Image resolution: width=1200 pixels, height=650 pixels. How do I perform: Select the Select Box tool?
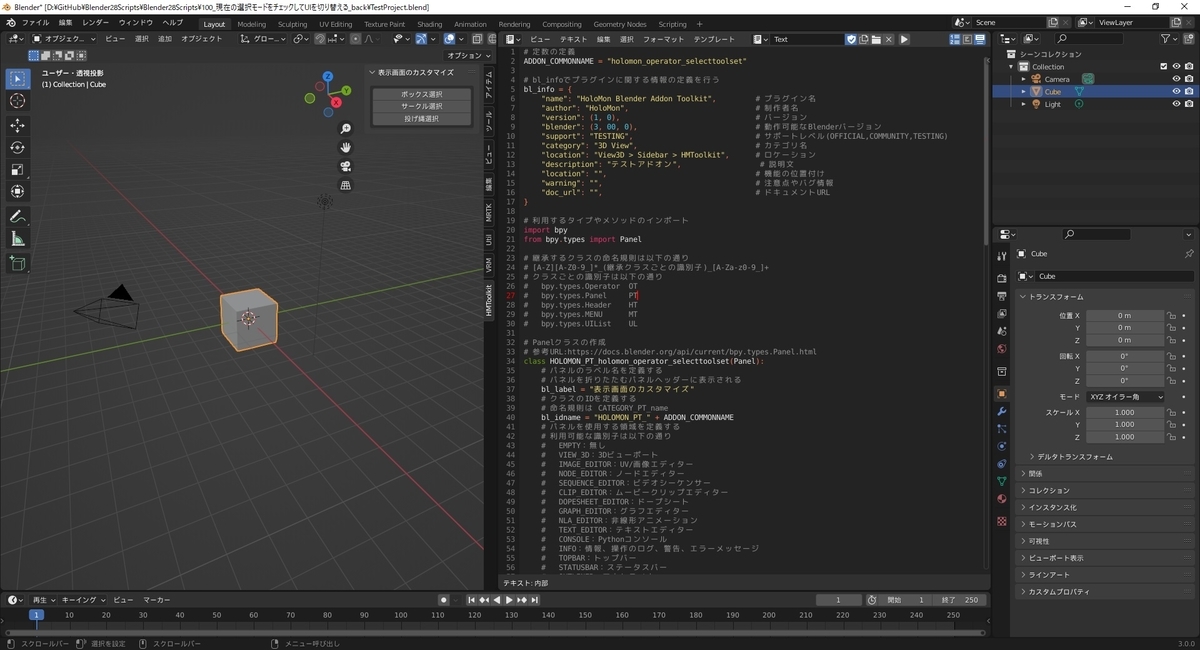[18, 78]
